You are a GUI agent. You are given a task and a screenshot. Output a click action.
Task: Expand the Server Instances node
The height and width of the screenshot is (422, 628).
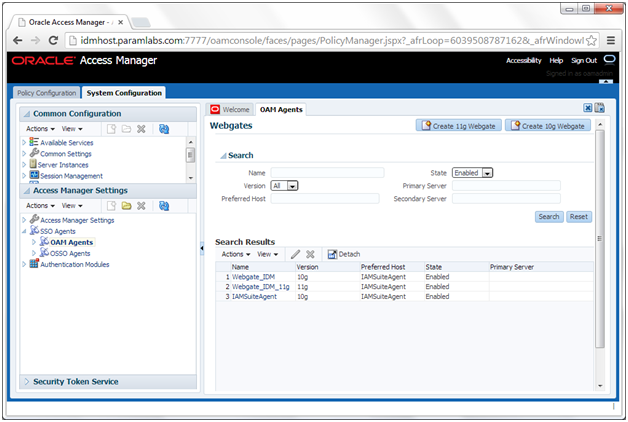click(24, 165)
